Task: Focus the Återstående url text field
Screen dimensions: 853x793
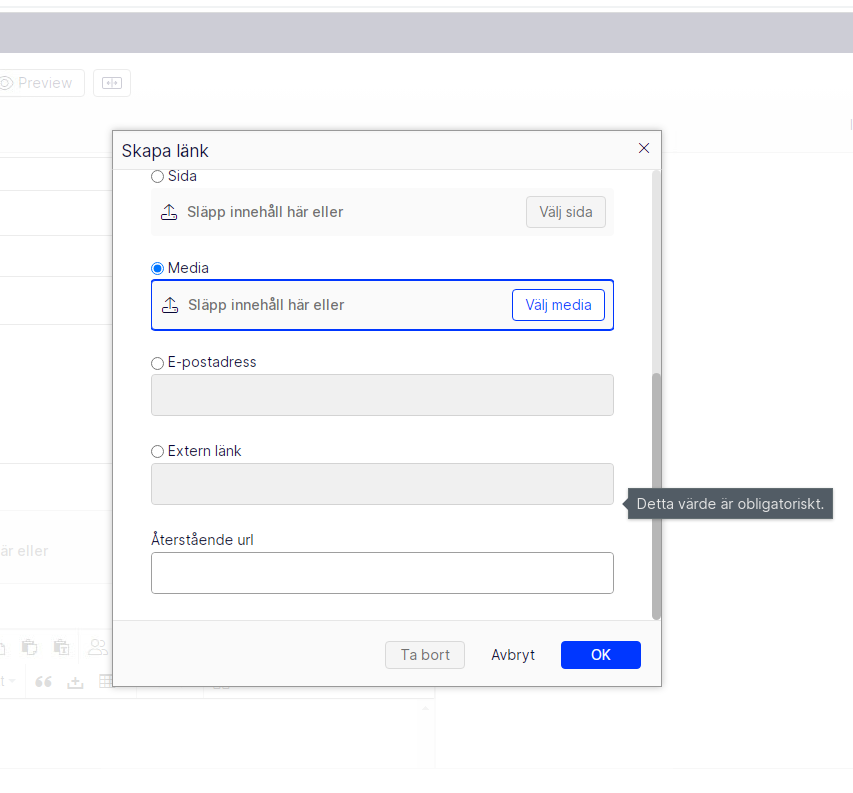Action: [x=382, y=573]
